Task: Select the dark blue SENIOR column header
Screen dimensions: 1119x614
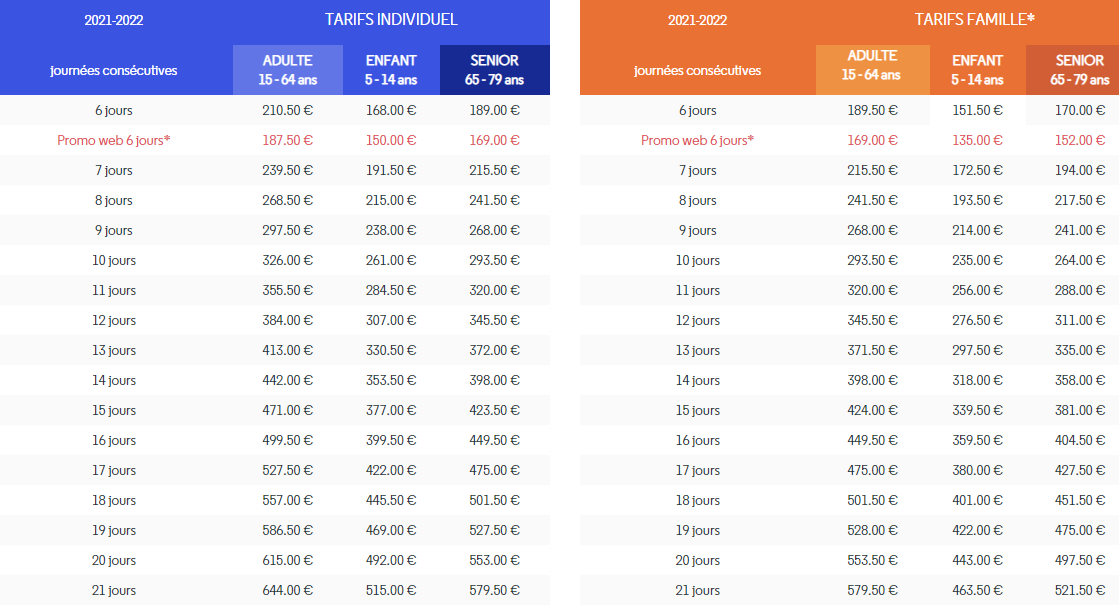Action: click(494, 70)
